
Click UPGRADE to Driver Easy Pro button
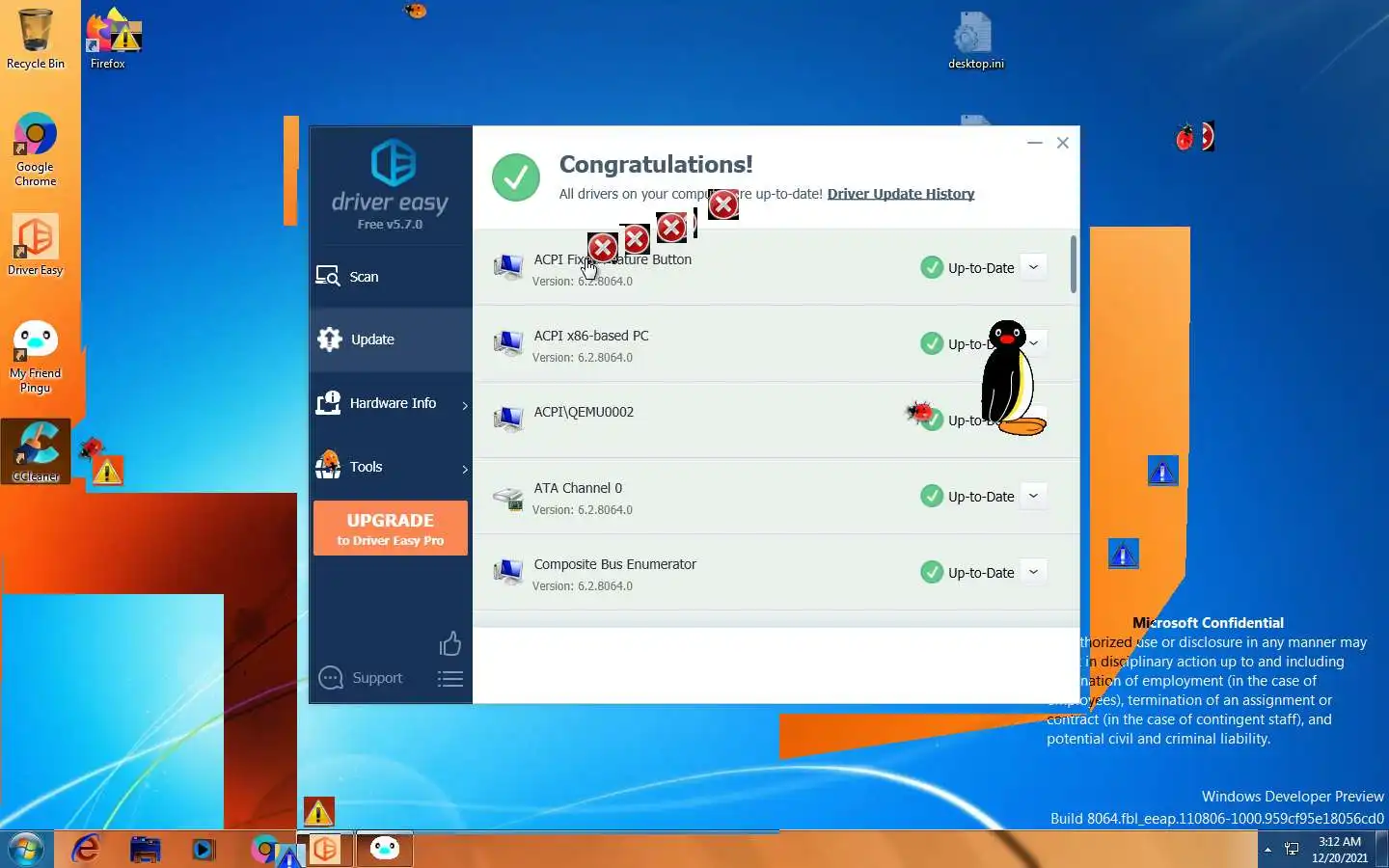point(391,528)
